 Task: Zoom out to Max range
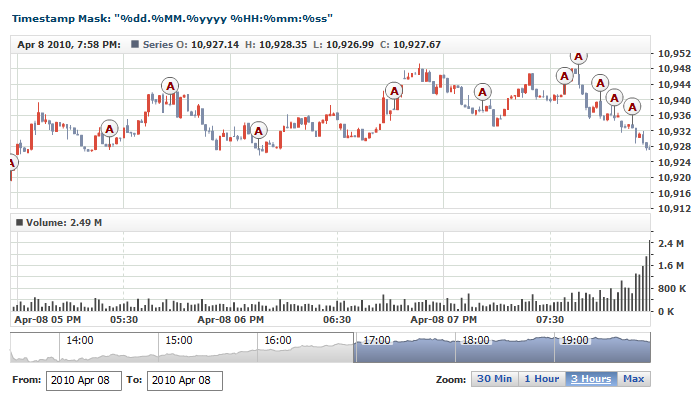(x=633, y=379)
